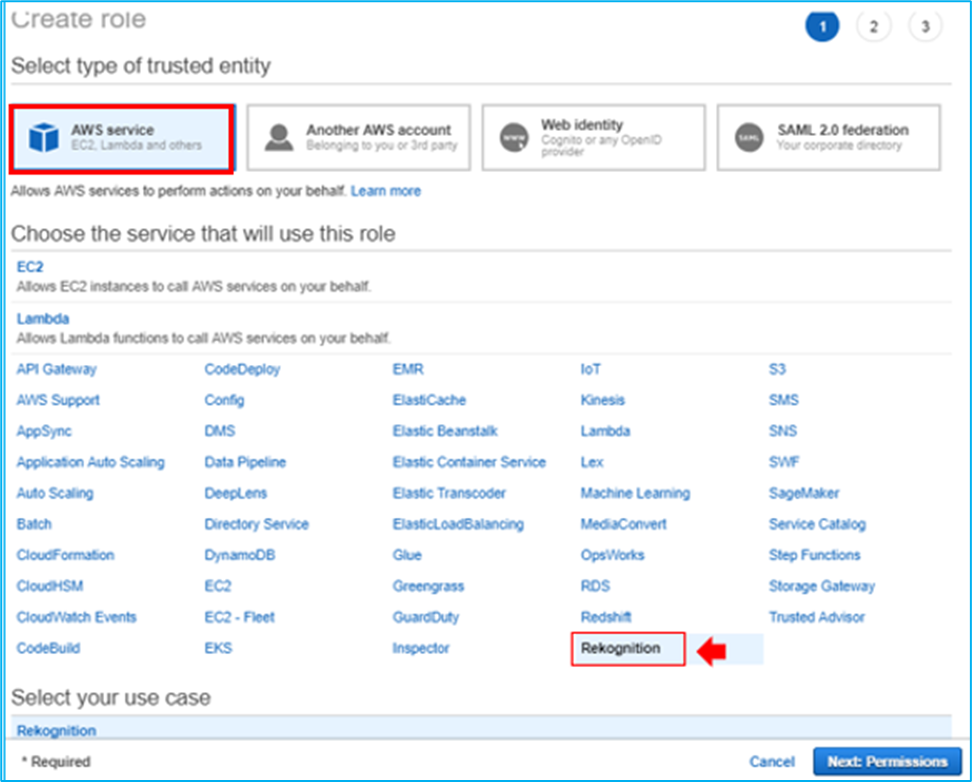This screenshot has width=972, height=782.
Task: Click Next: Permissions button
Action: pos(887,761)
